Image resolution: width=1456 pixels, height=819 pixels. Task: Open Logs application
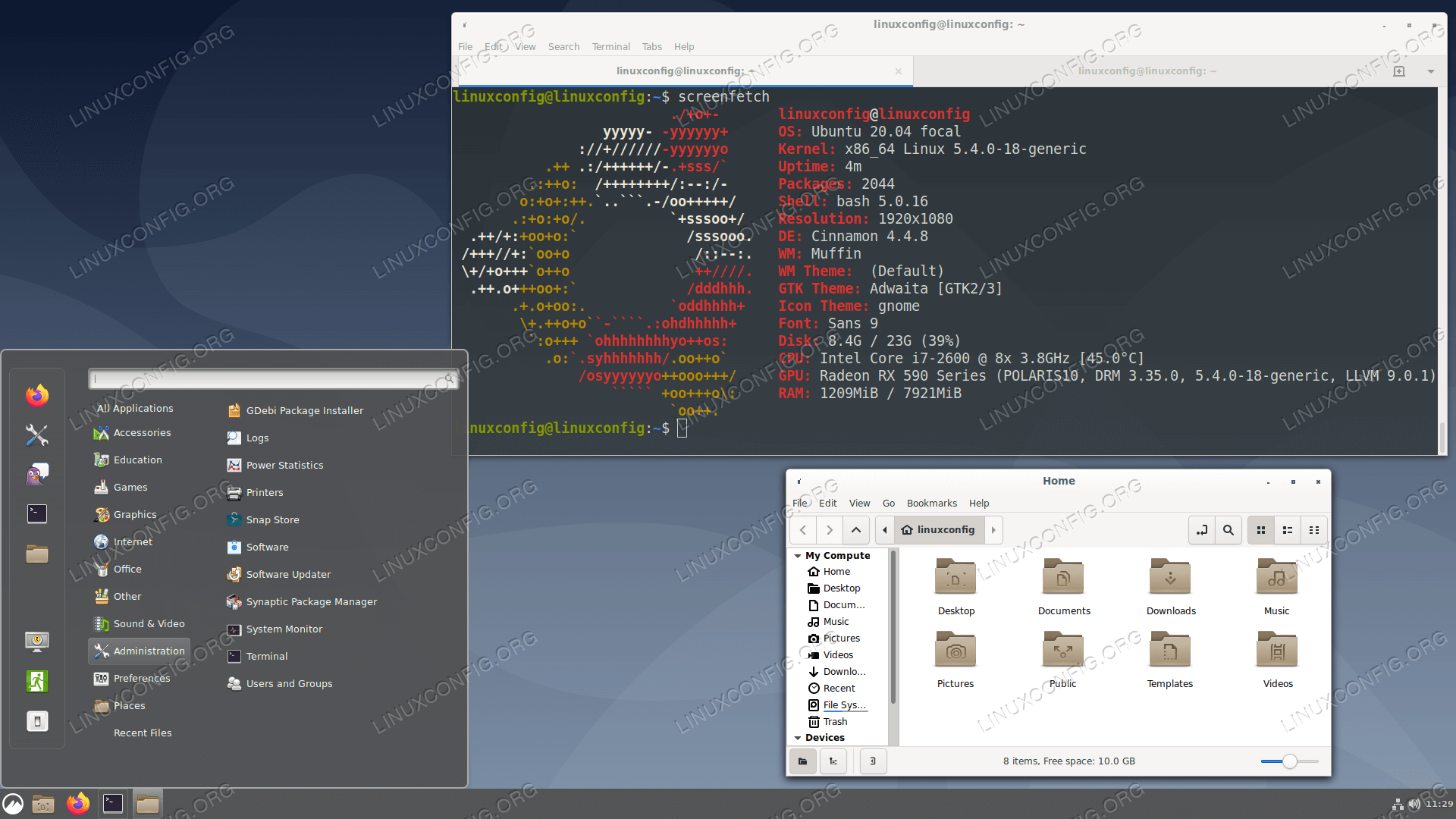248,438
